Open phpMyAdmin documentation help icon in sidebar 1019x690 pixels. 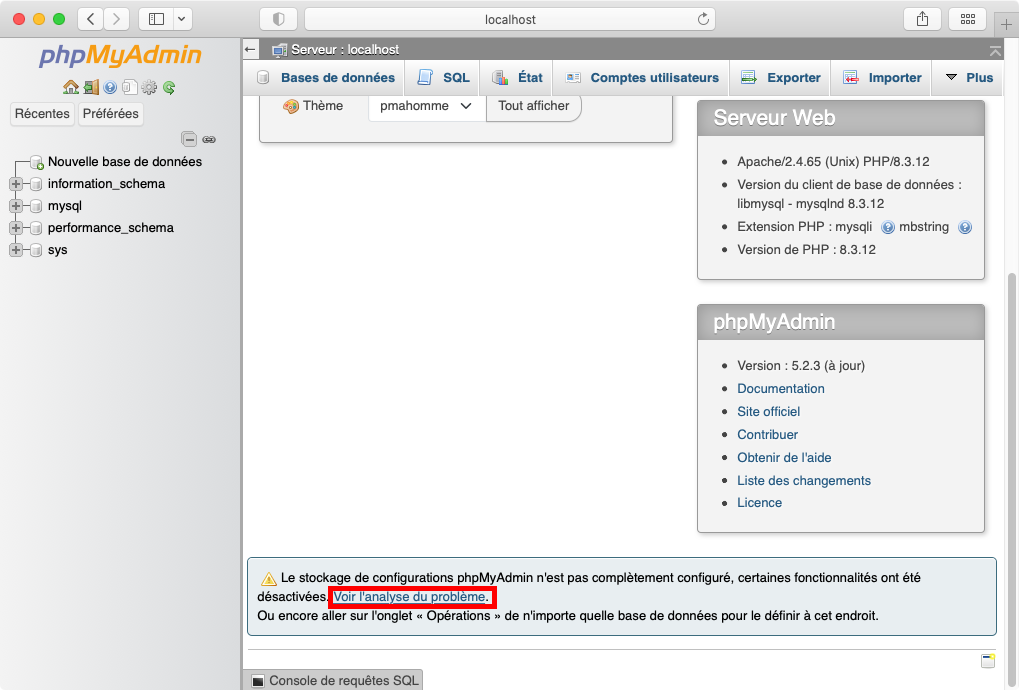[x=110, y=87]
